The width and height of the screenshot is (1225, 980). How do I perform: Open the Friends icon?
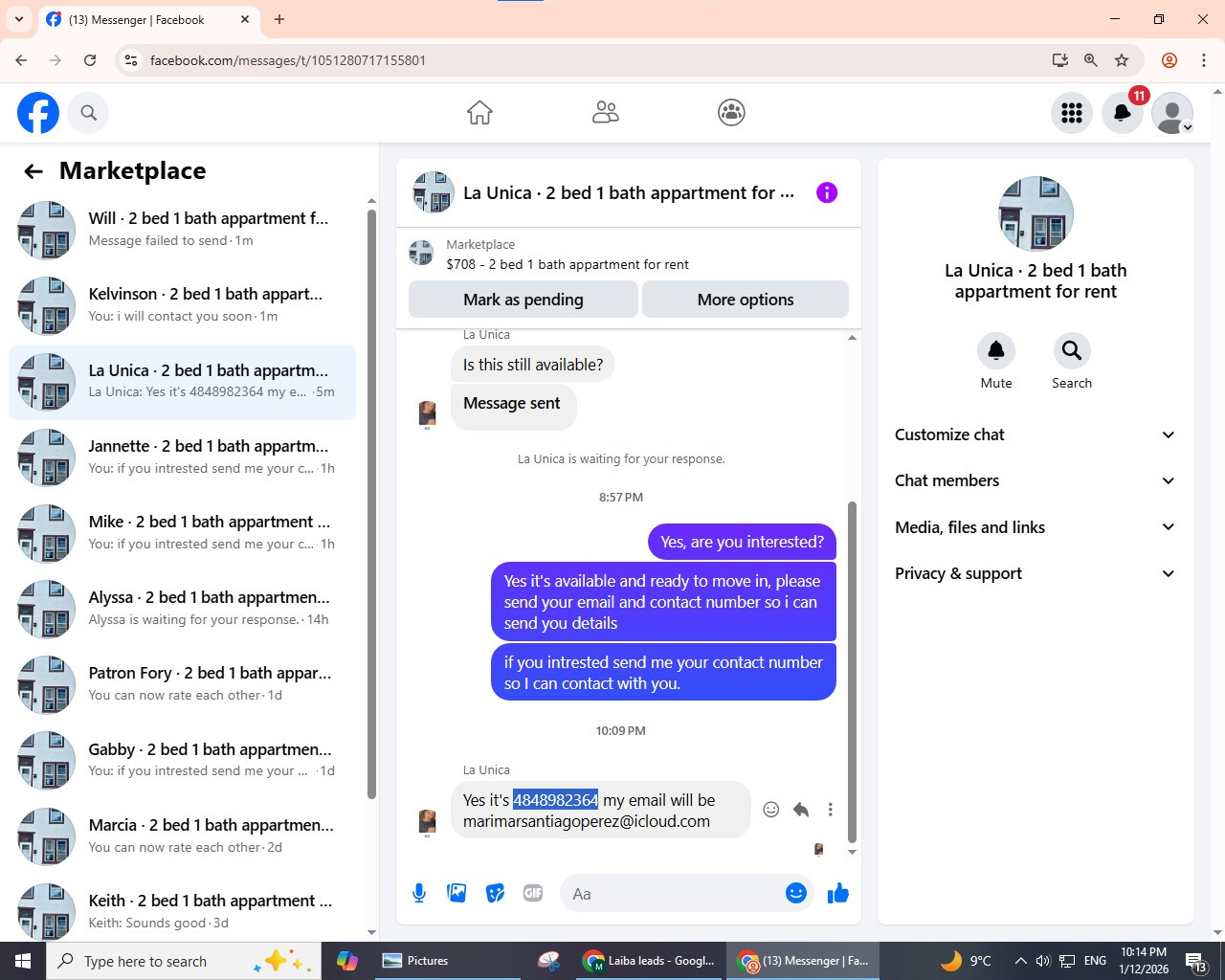click(x=606, y=113)
